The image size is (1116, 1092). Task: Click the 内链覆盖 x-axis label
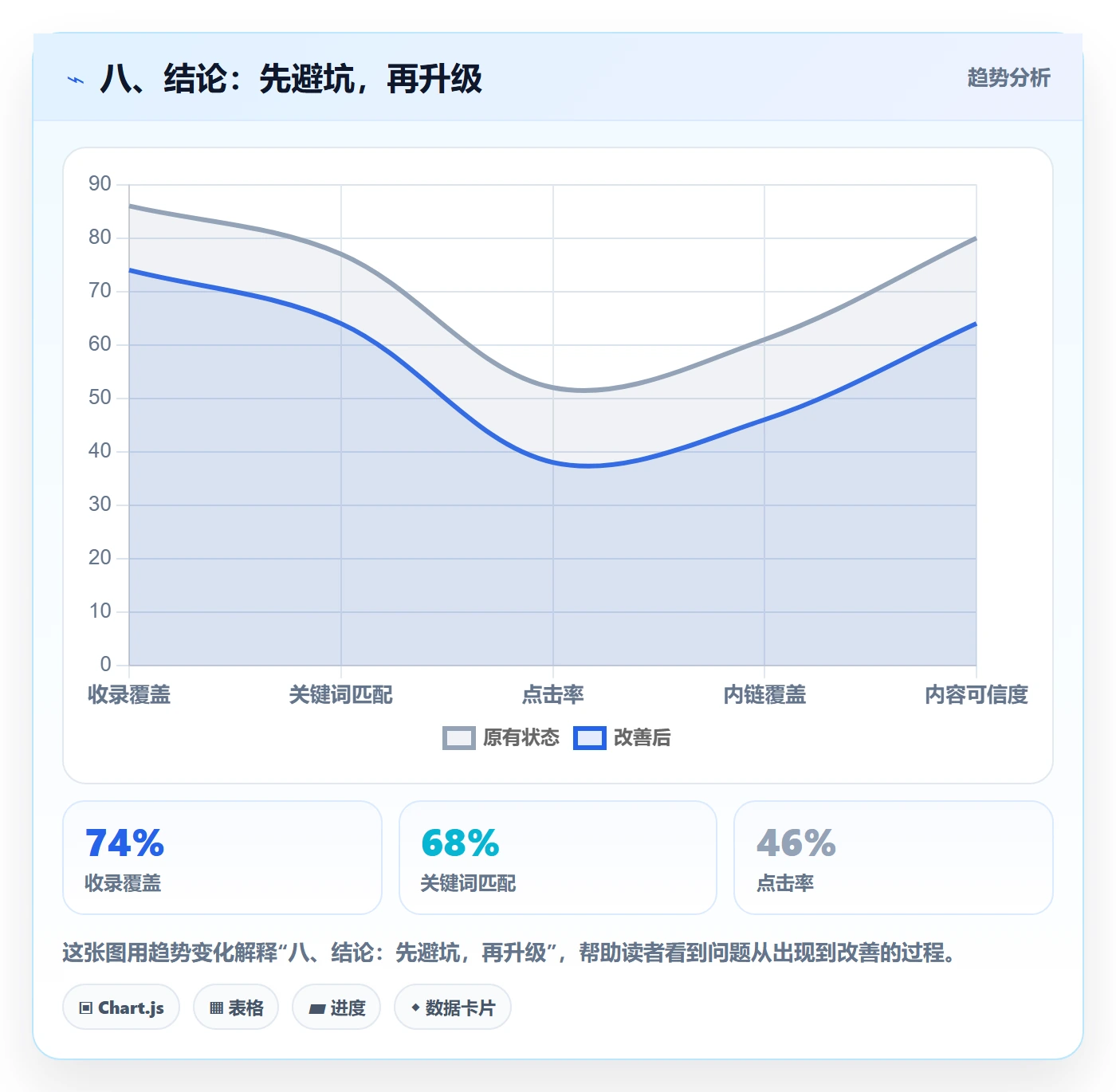tap(764, 695)
